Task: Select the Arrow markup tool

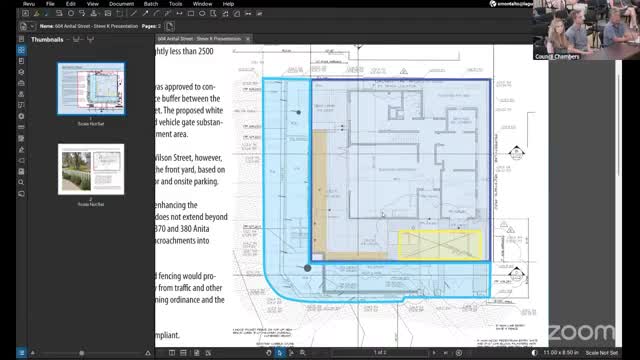Action: point(145,13)
